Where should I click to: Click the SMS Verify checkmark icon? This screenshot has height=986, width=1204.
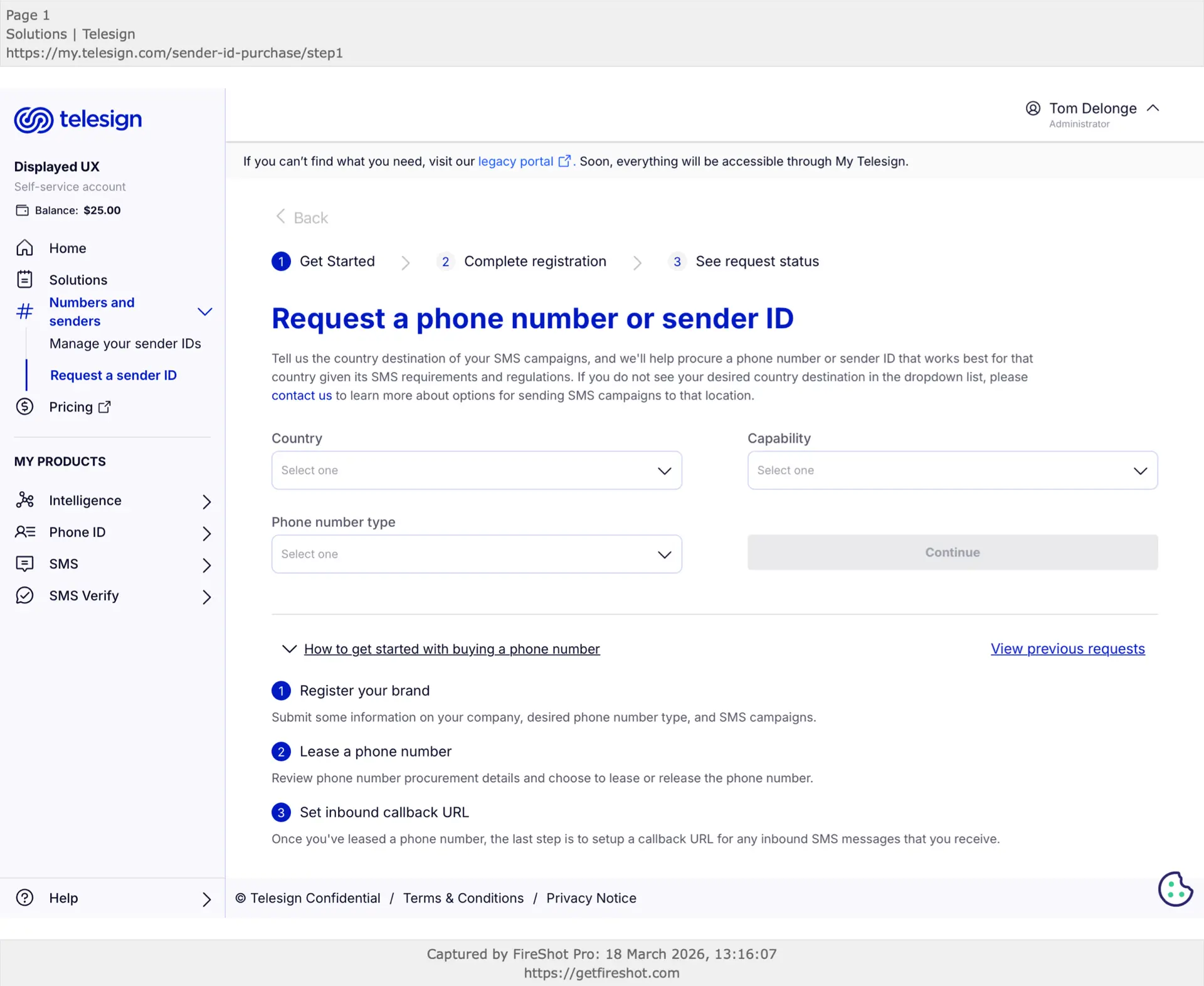point(24,595)
